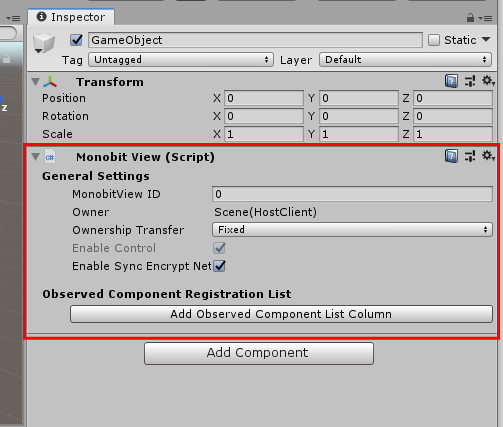The height and width of the screenshot is (427, 503).
Task: Uncheck Enable Sync Encrypt Network checkbox
Action: tap(219, 266)
